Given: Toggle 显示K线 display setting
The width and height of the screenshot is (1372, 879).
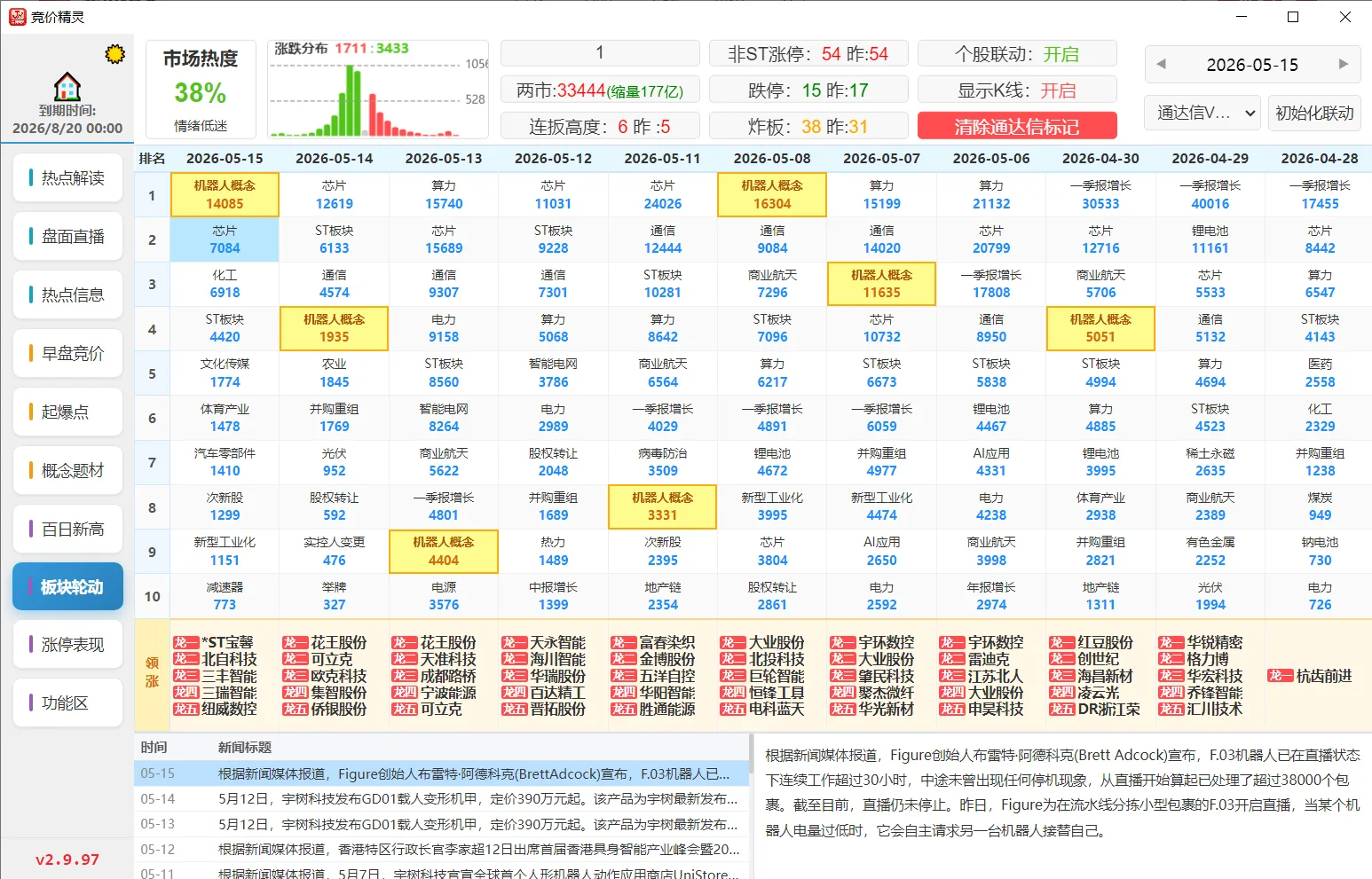Looking at the screenshot, I should tap(1017, 90).
